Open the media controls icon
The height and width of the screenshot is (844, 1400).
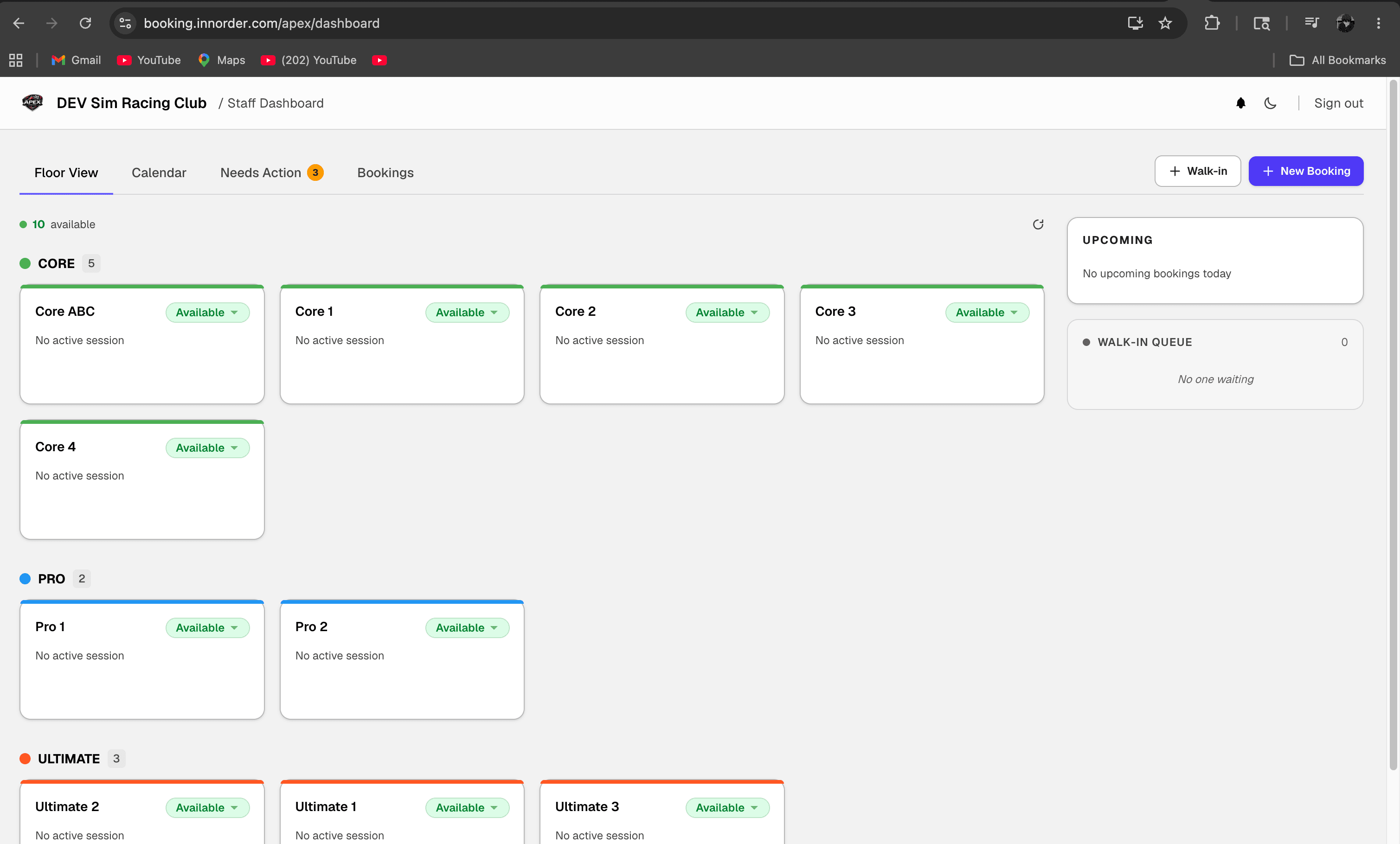pos(1311,23)
